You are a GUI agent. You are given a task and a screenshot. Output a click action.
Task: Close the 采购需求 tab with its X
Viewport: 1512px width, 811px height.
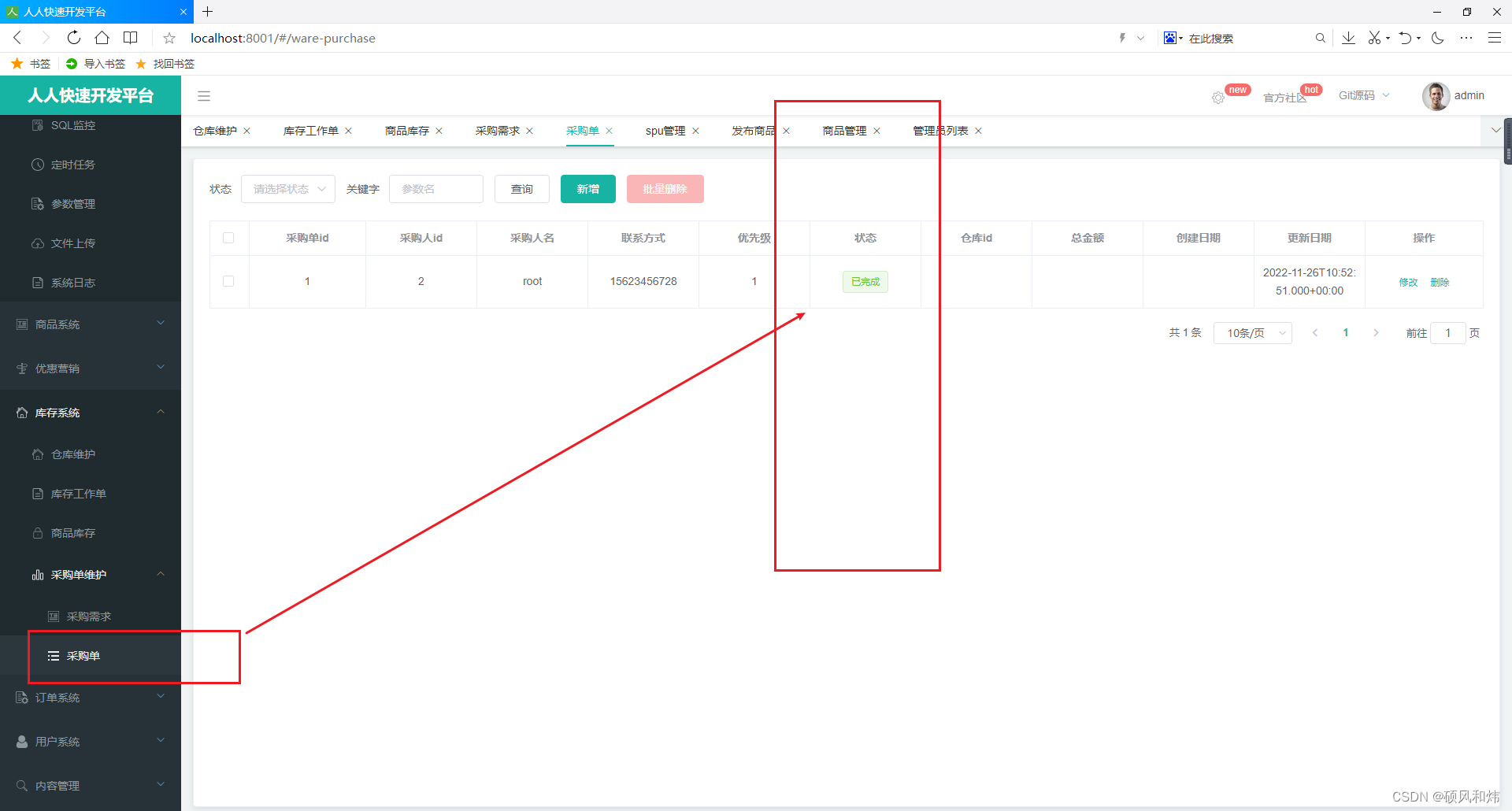pyautogui.click(x=529, y=131)
